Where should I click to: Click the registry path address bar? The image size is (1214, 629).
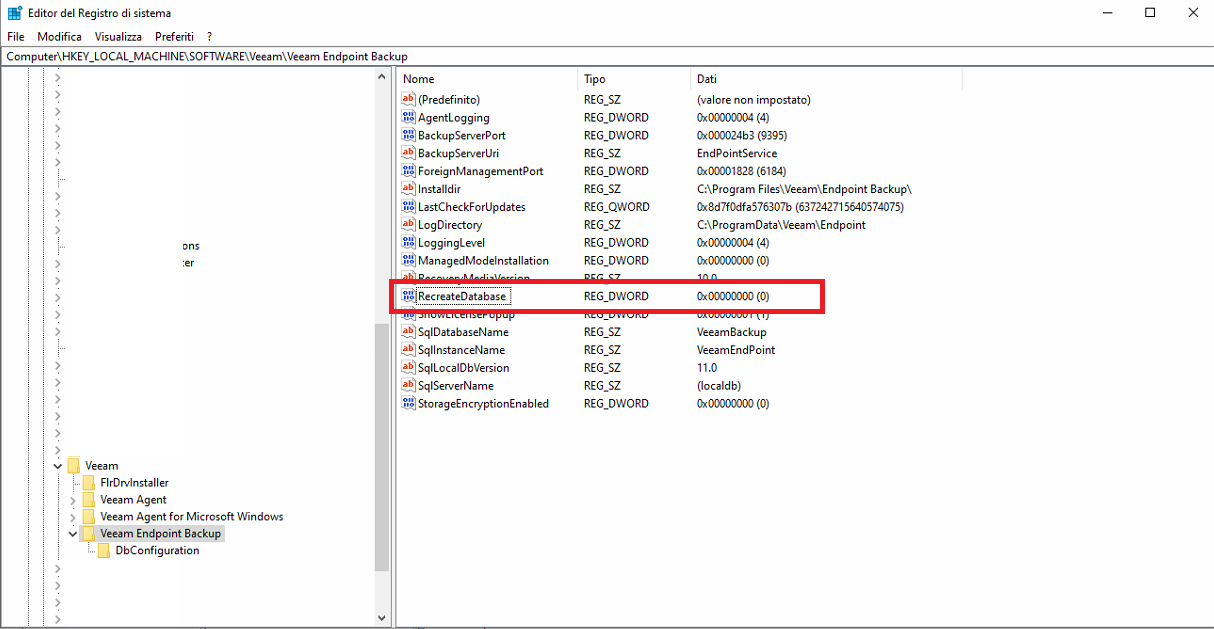coord(607,57)
